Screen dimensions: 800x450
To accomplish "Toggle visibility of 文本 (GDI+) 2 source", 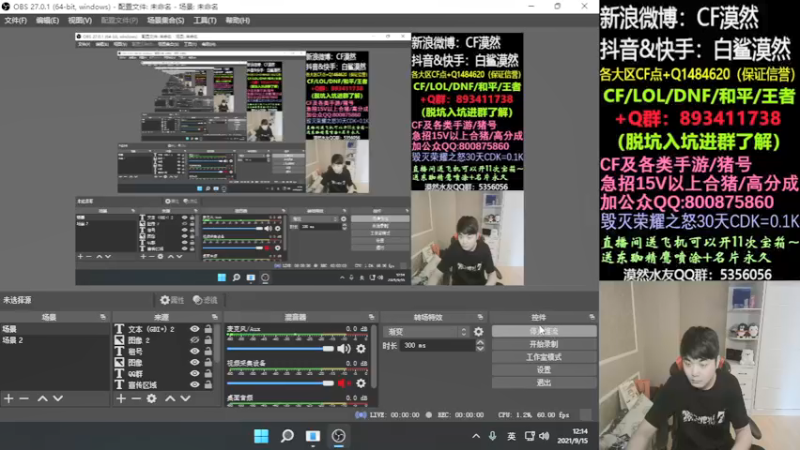I will point(194,330).
